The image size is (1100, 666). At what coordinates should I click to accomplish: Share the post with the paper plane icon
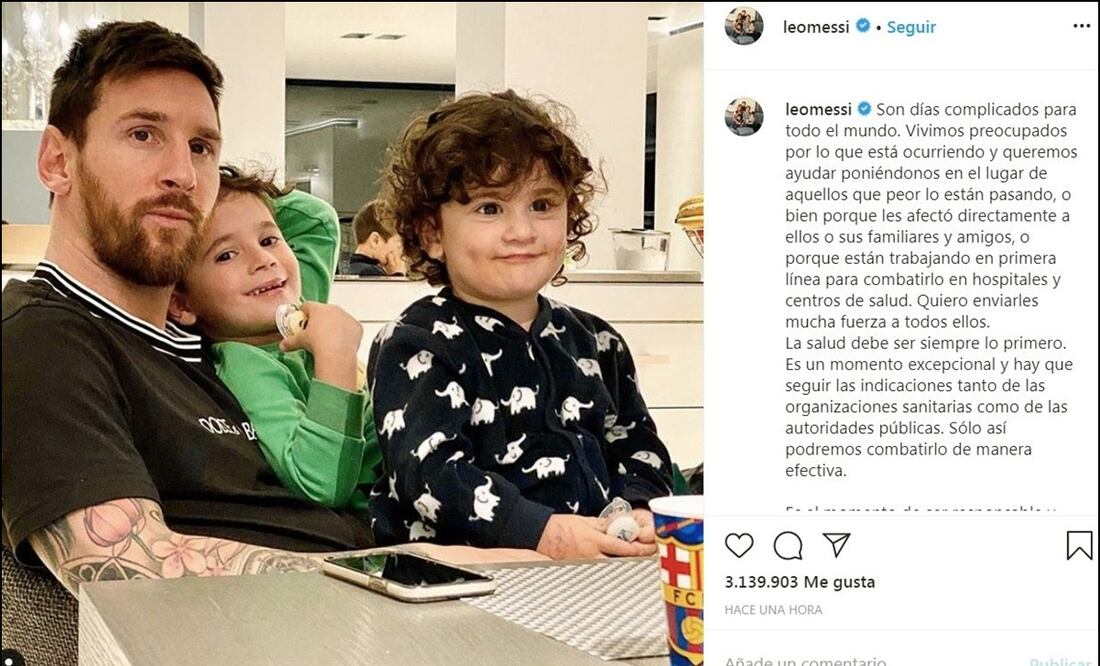click(x=836, y=545)
